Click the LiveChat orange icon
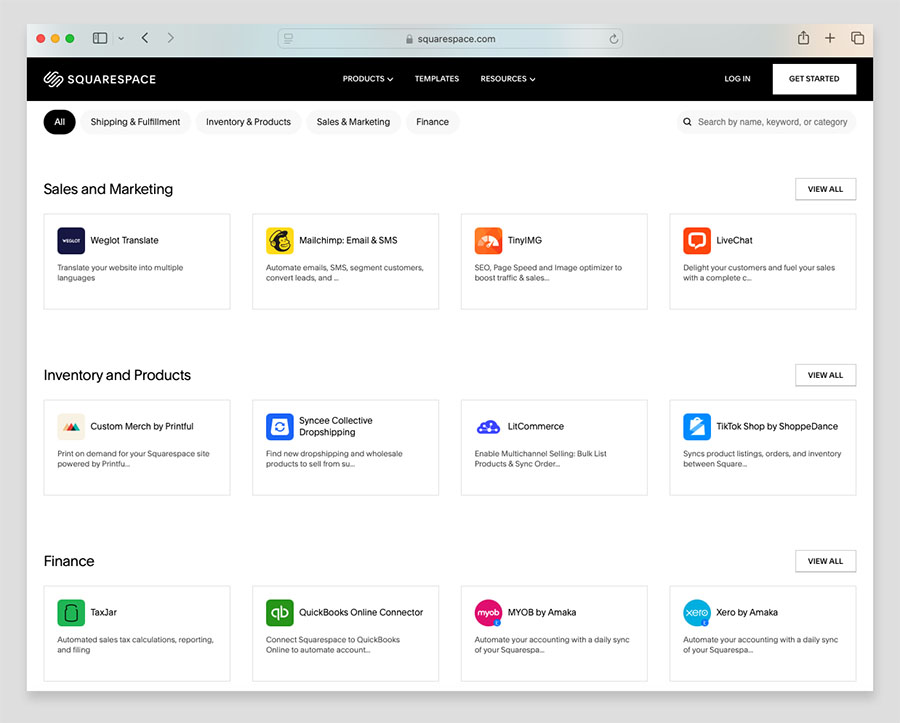The width and height of the screenshot is (900, 723). tap(697, 241)
